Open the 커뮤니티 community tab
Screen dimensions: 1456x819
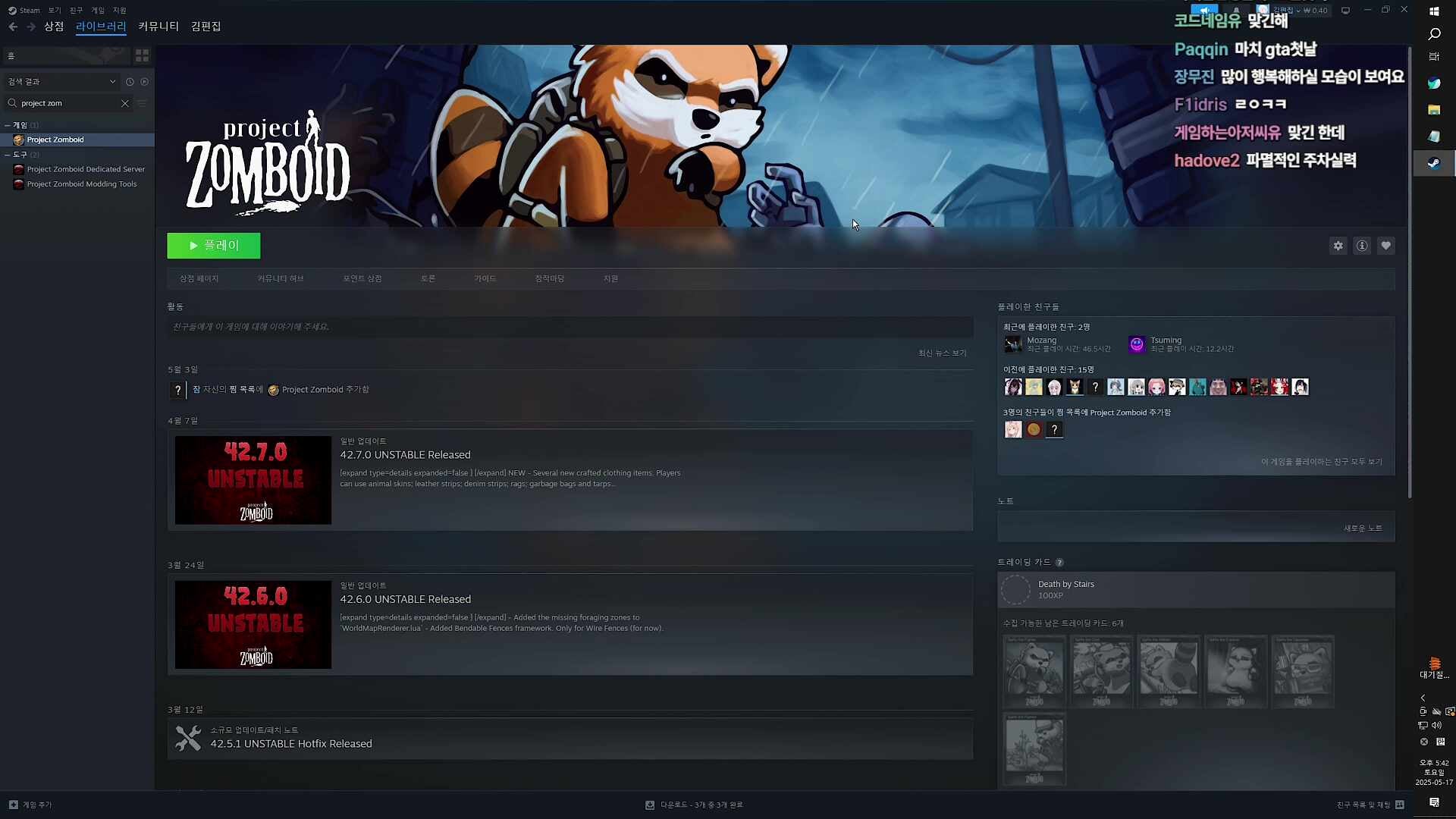[x=158, y=27]
